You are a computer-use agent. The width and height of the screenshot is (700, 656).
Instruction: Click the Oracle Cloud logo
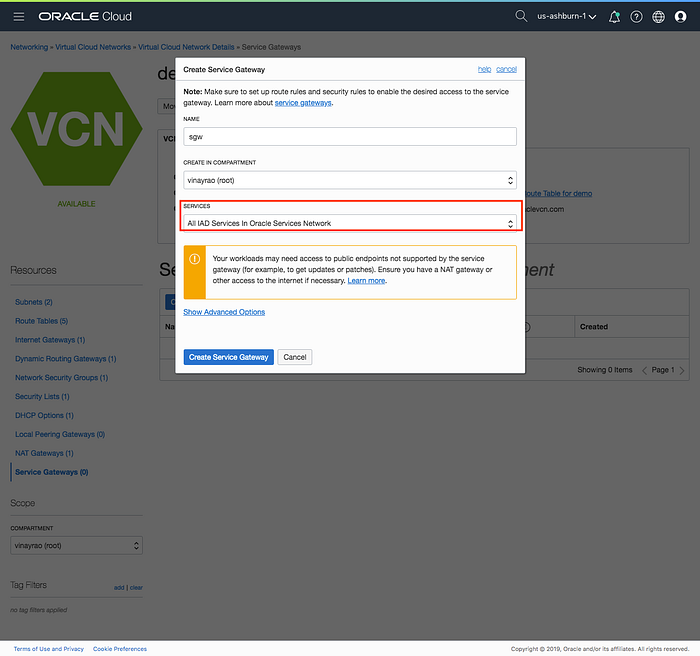pyautogui.click(x=85, y=17)
